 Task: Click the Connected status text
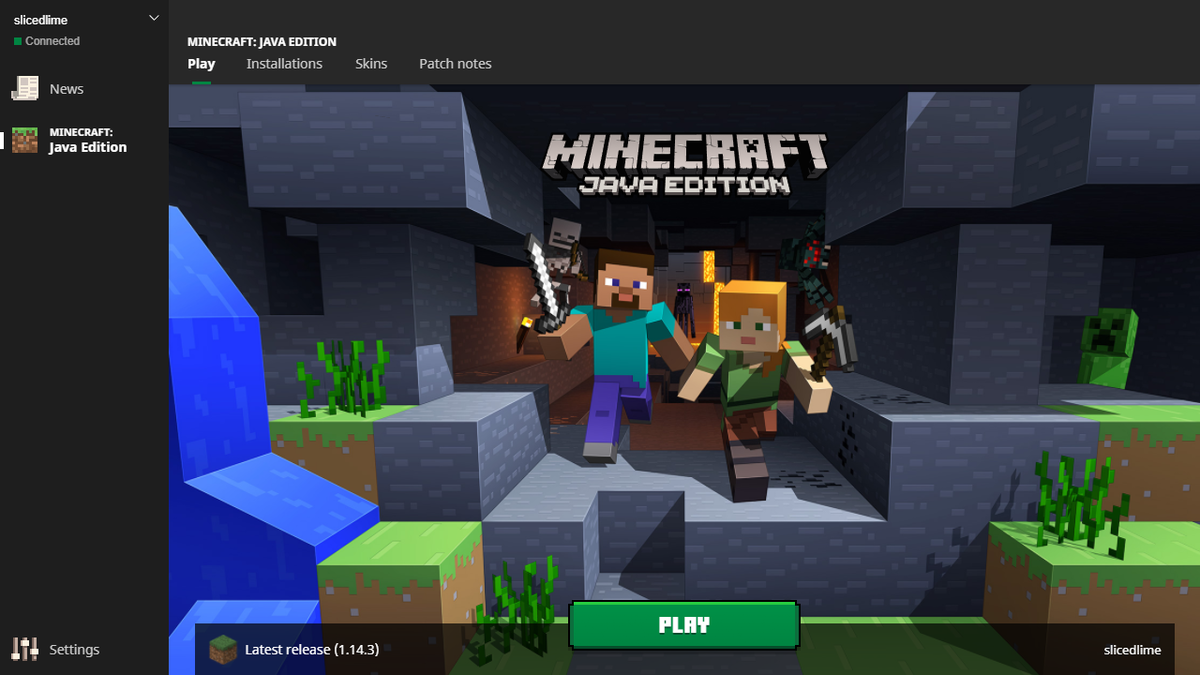coord(52,41)
